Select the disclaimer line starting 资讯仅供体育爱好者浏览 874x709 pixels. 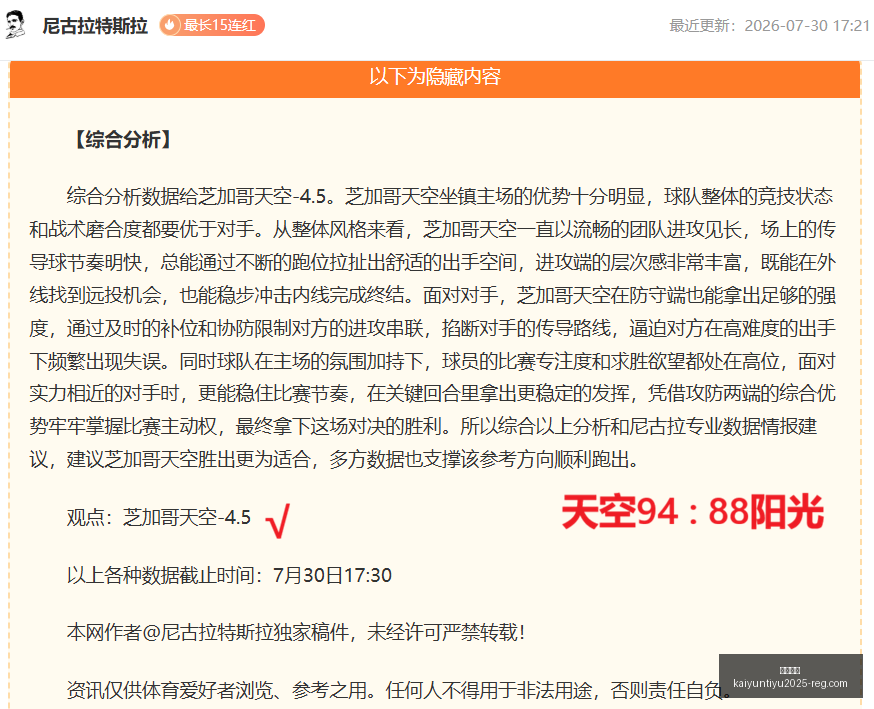click(x=399, y=690)
